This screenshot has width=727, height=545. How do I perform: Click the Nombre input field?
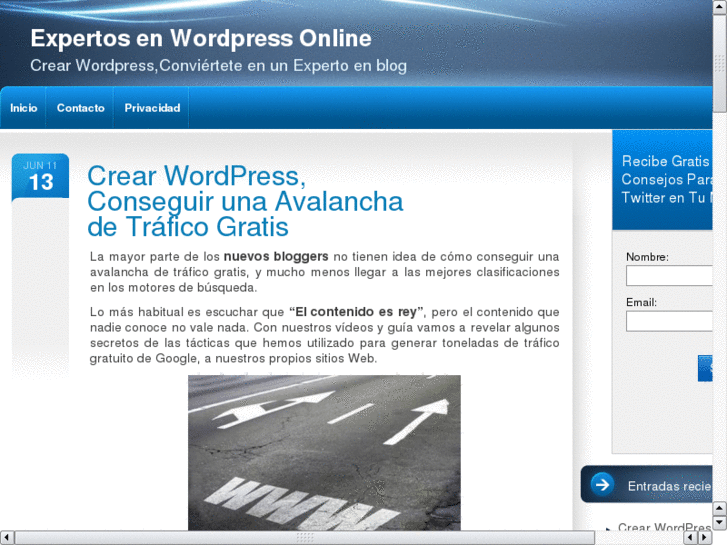coord(669,276)
